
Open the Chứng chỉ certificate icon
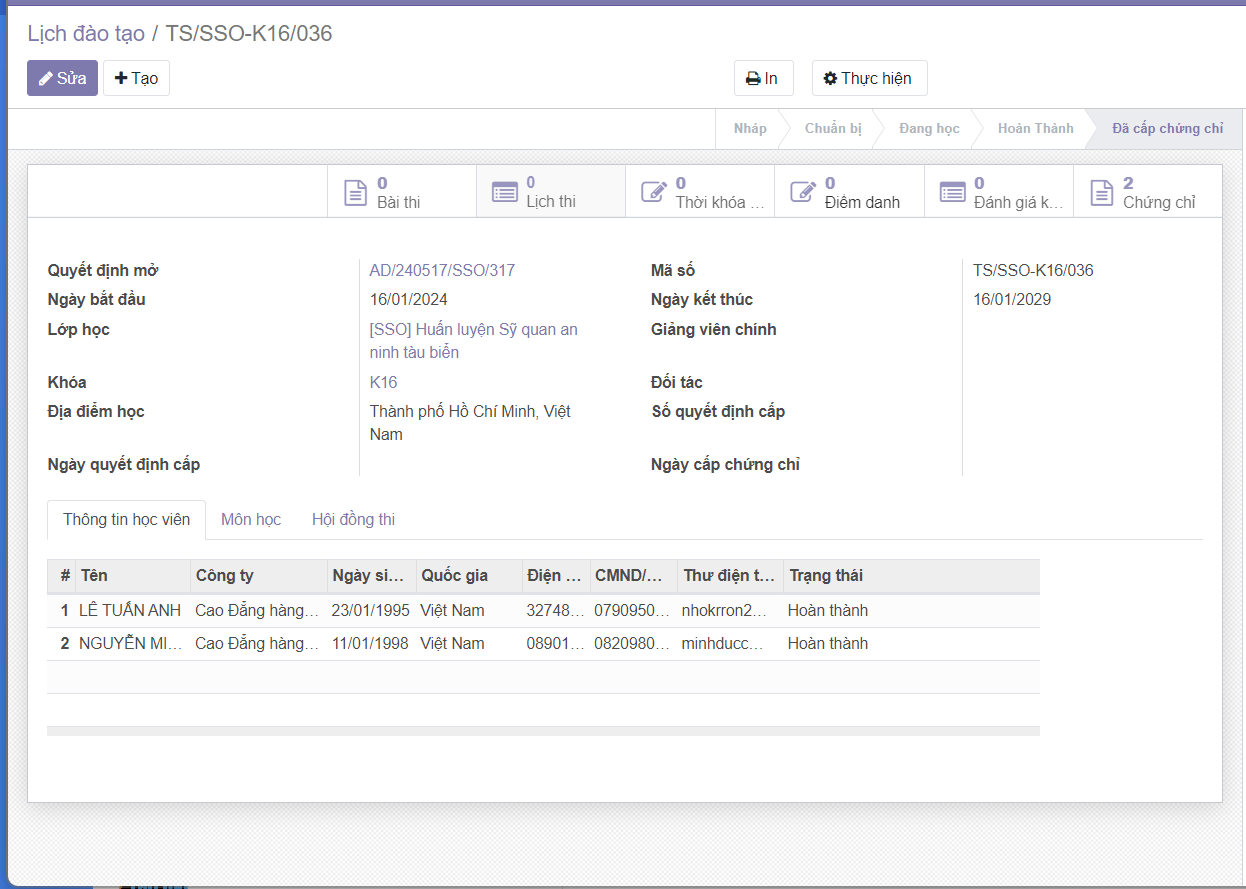pyautogui.click(x=1101, y=192)
